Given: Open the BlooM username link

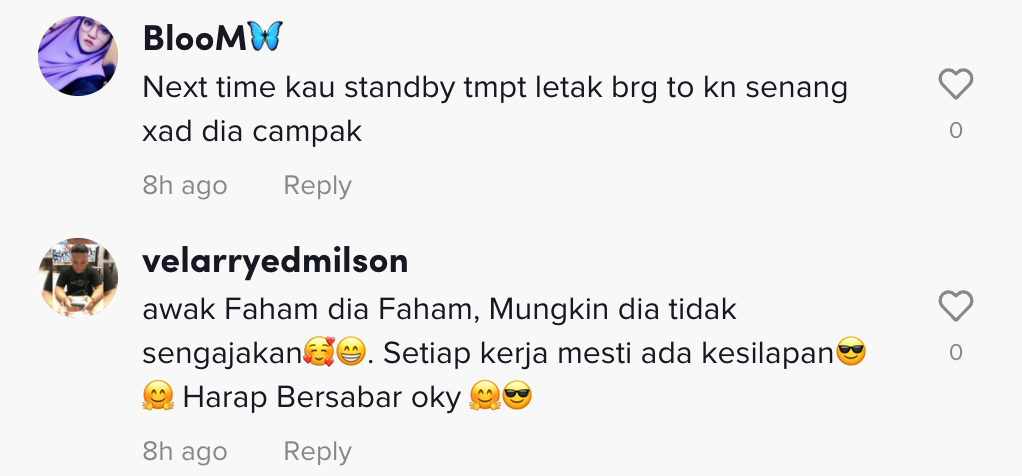Looking at the screenshot, I should pos(195,39).
